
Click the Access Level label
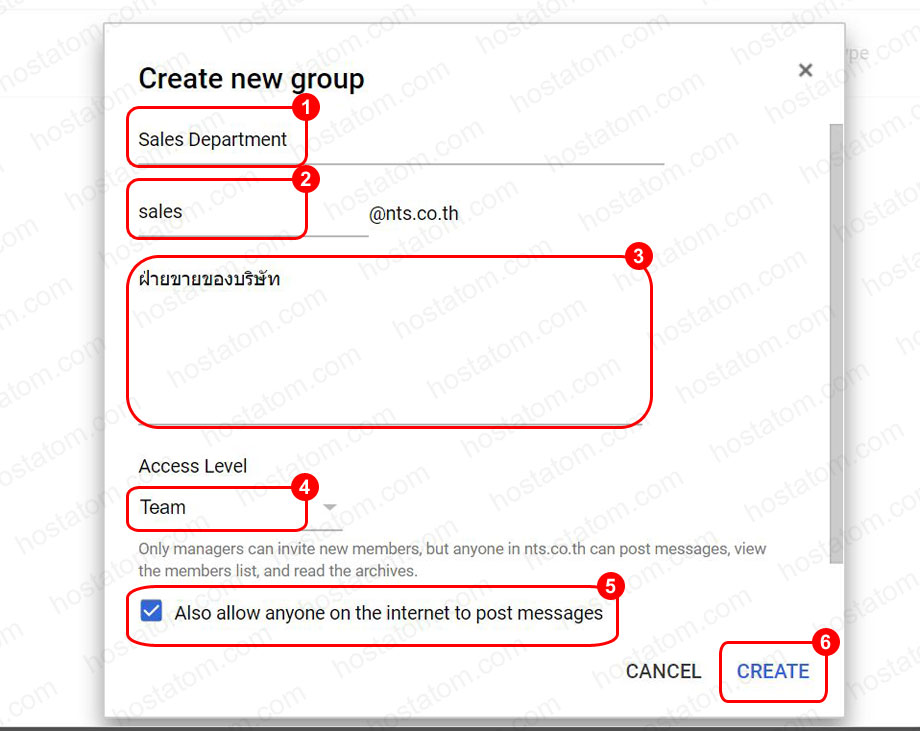click(x=193, y=466)
